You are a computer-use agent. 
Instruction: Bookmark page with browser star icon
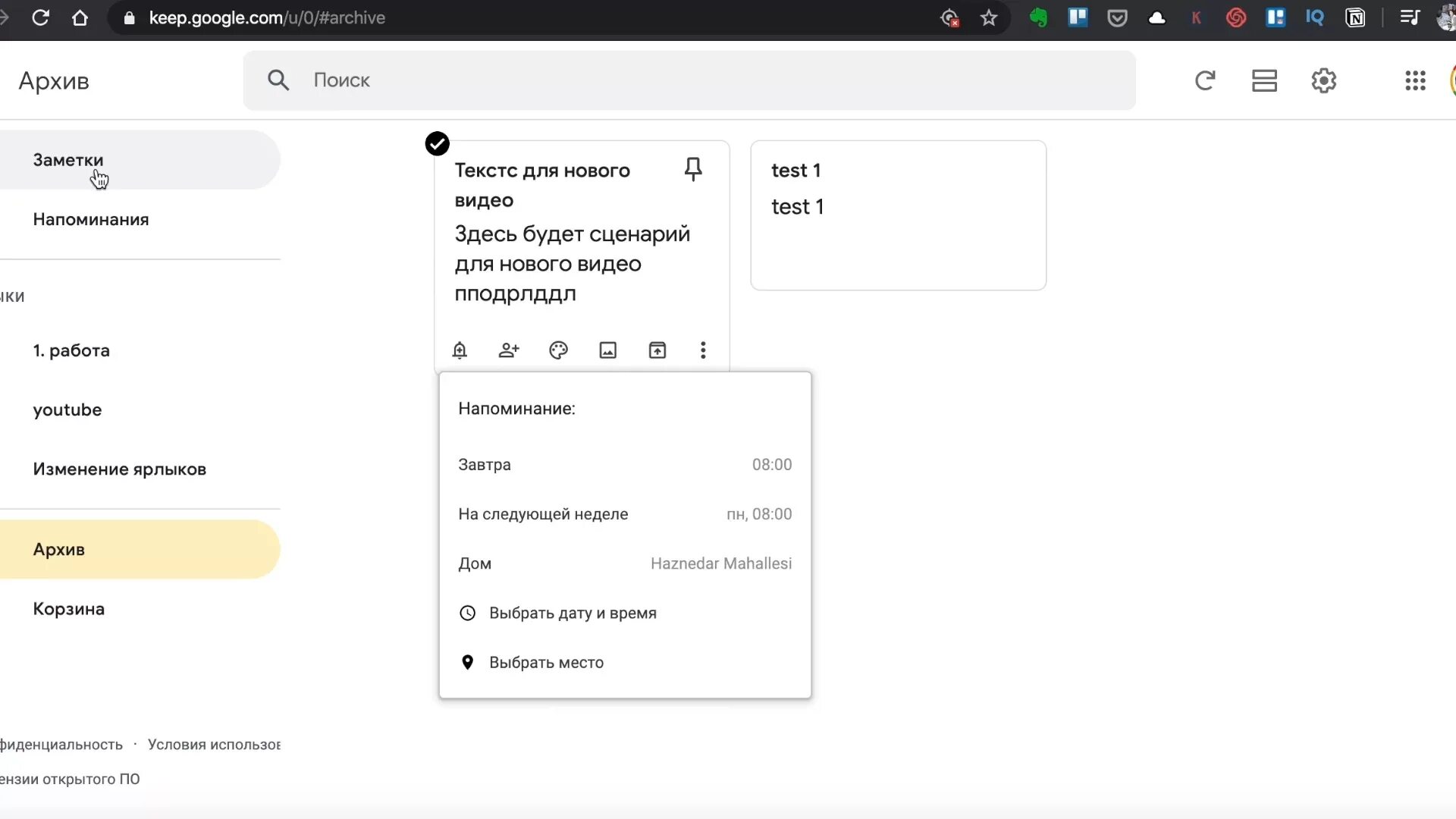[x=988, y=18]
